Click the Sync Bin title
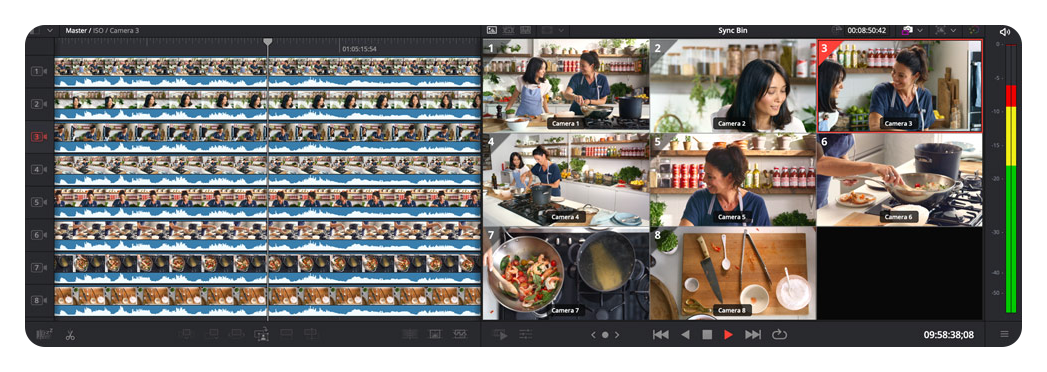 [x=732, y=30]
